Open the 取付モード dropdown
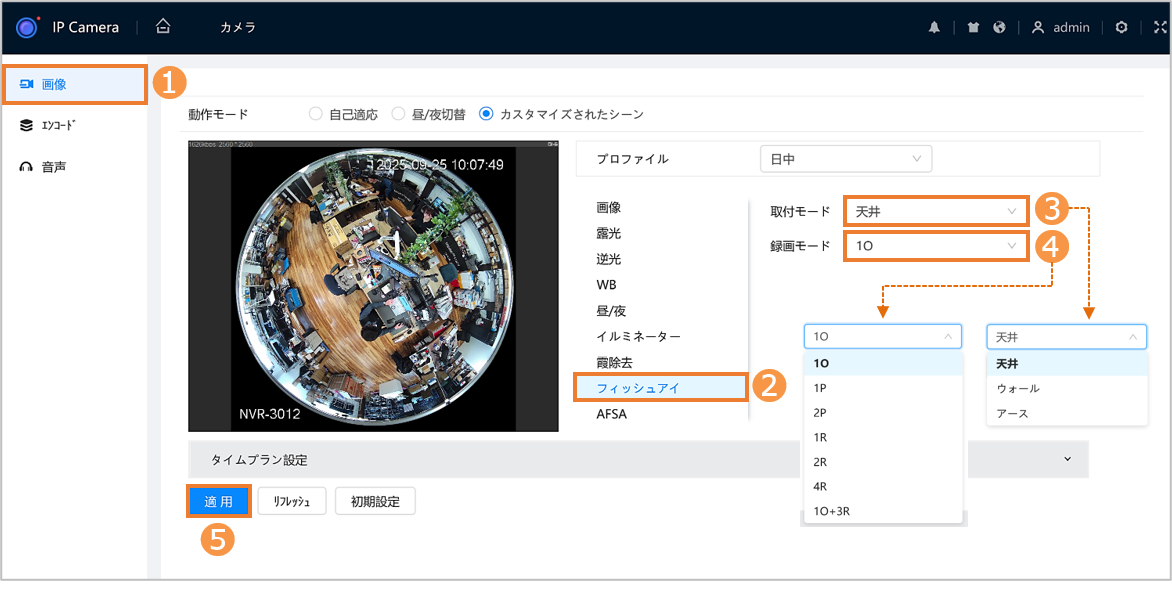1172x589 pixels. pos(935,211)
